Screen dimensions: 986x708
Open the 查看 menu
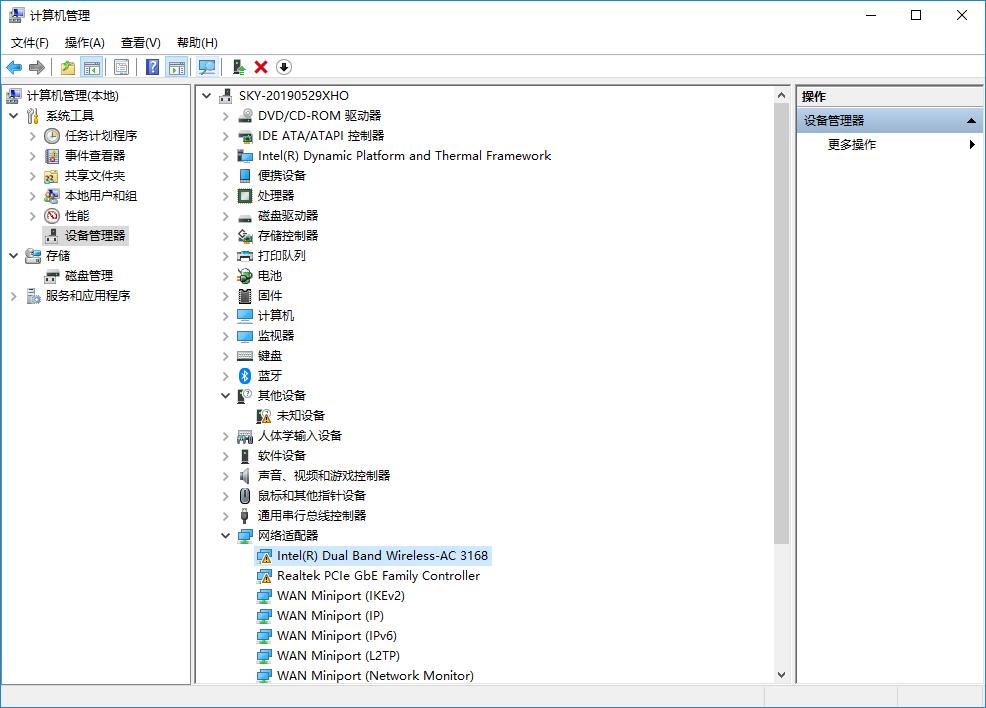click(x=139, y=42)
